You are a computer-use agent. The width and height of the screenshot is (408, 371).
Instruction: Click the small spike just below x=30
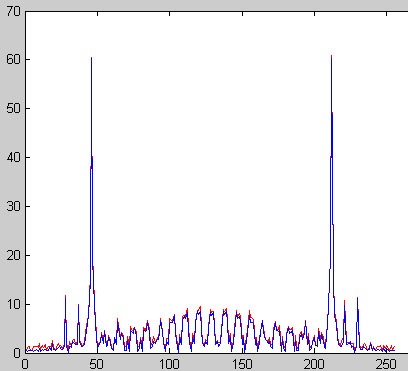pos(65,295)
